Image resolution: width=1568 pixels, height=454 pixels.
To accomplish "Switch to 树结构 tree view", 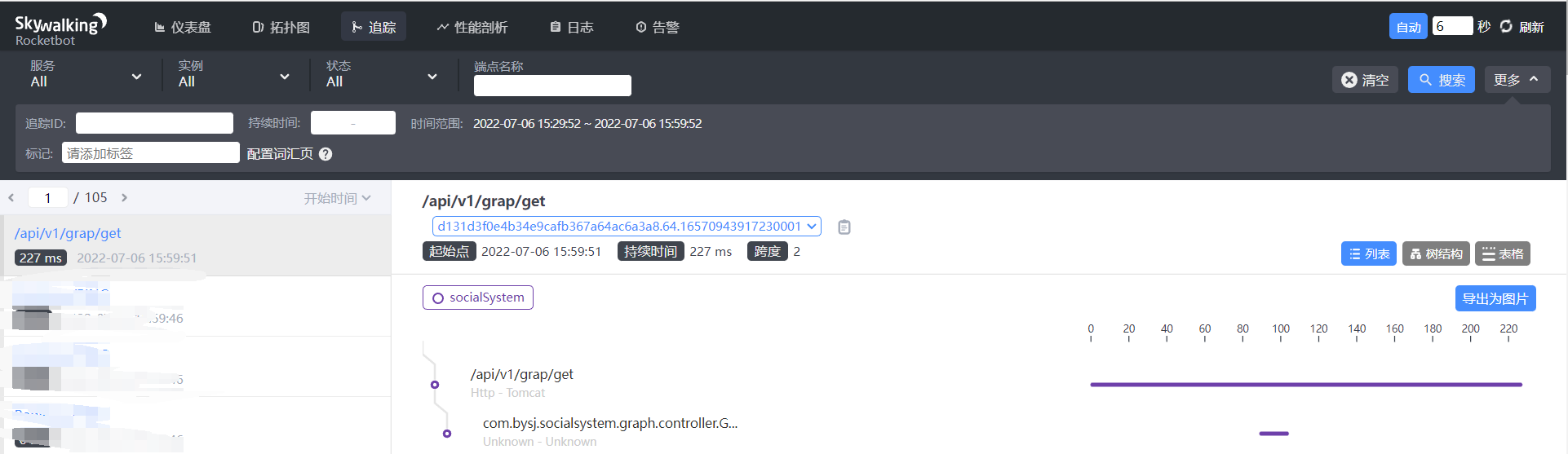I will pyautogui.click(x=1436, y=253).
